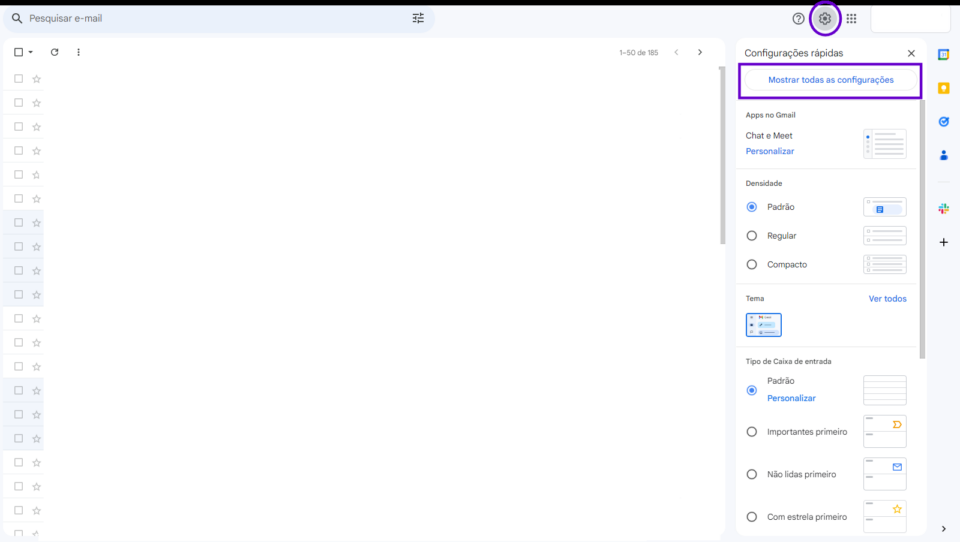The image size is (960, 542).
Task: Go to next page of emails
Action: pos(699,52)
